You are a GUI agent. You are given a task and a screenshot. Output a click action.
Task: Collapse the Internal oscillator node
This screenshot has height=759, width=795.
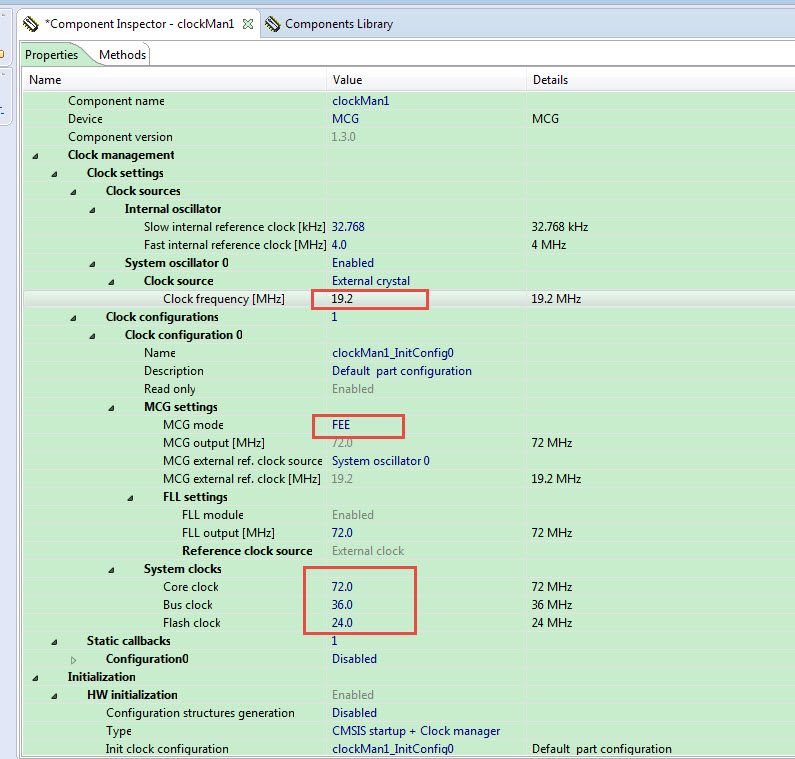click(92, 210)
